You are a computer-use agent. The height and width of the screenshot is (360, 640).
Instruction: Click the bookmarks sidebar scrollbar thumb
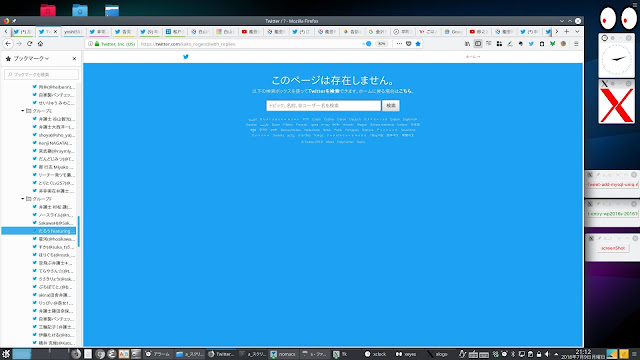point(78,231)
